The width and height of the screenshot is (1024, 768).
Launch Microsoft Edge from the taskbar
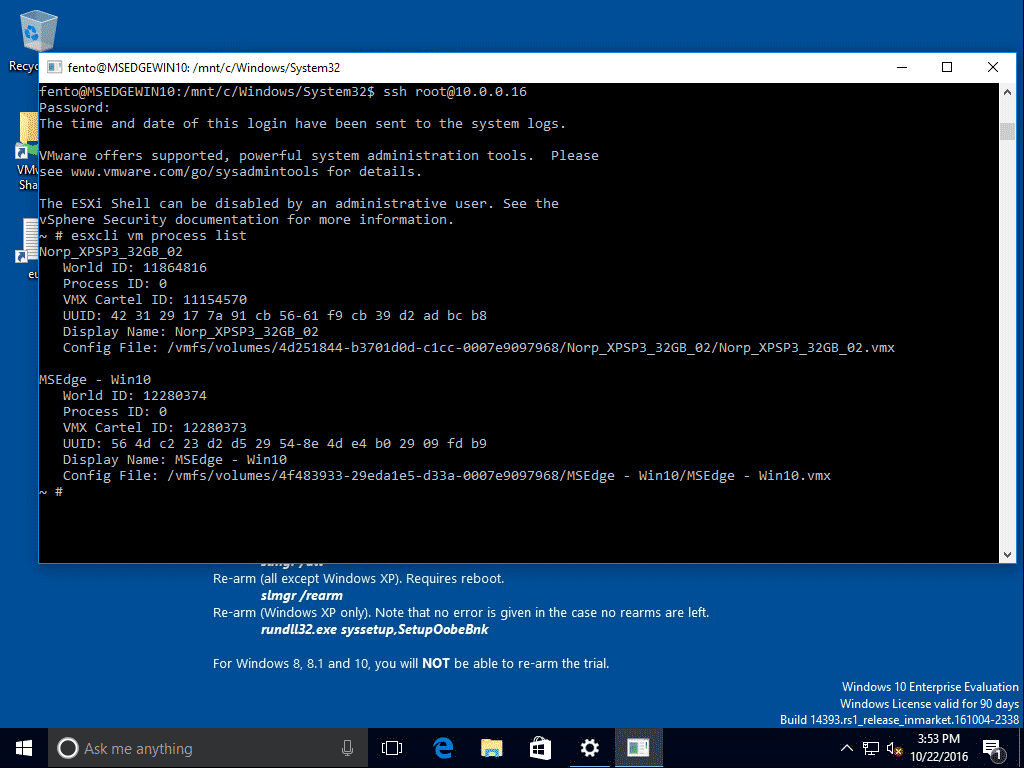pyautogui.click(x=443, y=748)
